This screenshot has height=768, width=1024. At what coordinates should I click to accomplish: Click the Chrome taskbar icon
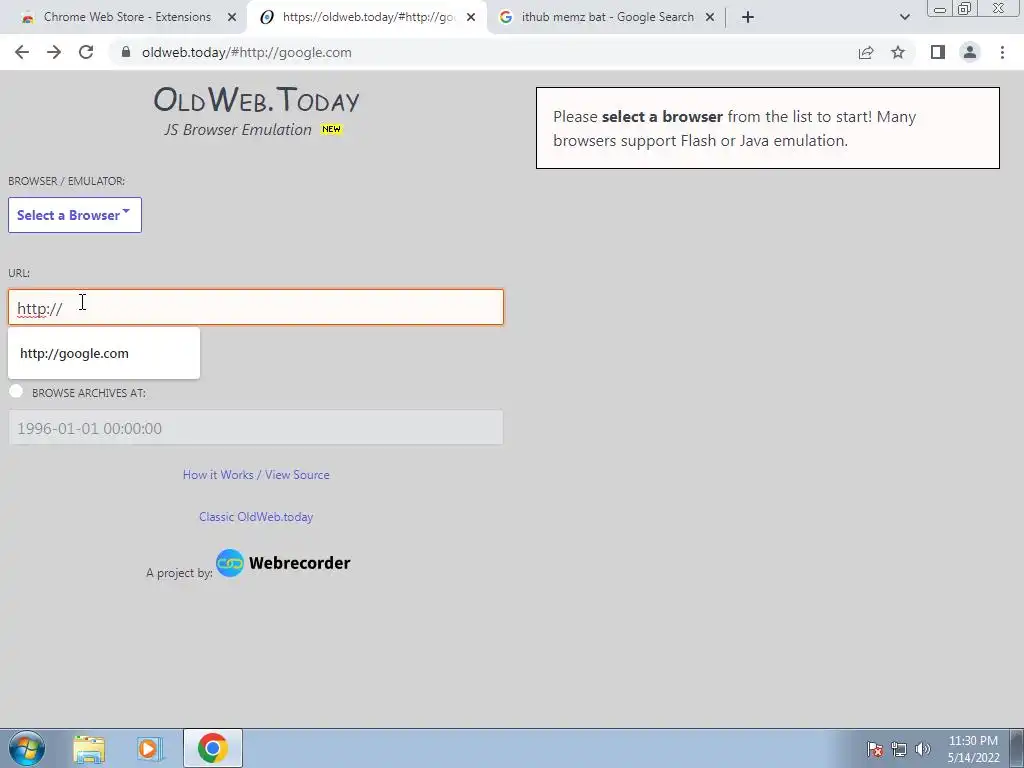pyautogui.click(x=213, y=748)
